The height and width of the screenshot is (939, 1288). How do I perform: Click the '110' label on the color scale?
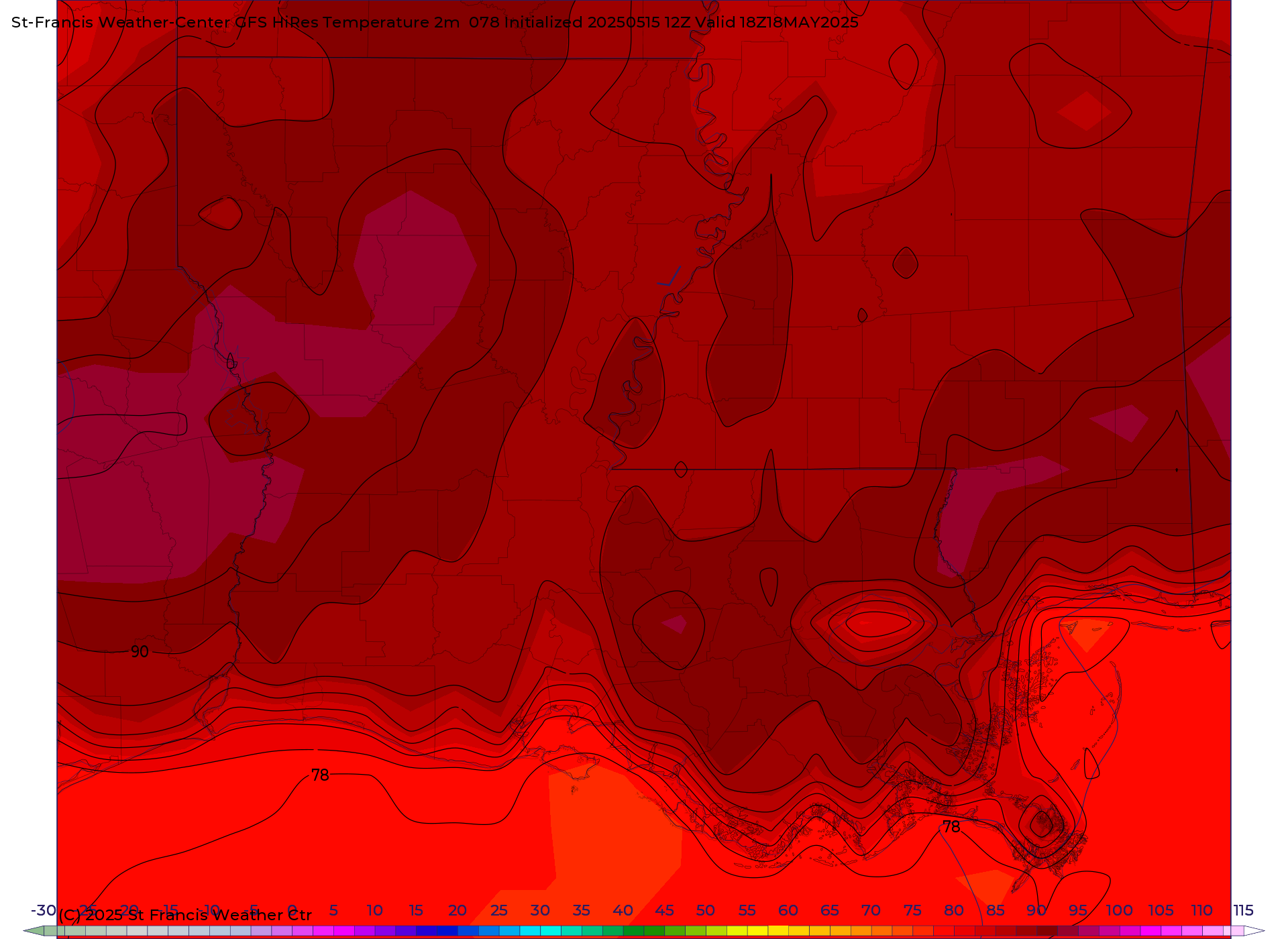point(1201,910)
